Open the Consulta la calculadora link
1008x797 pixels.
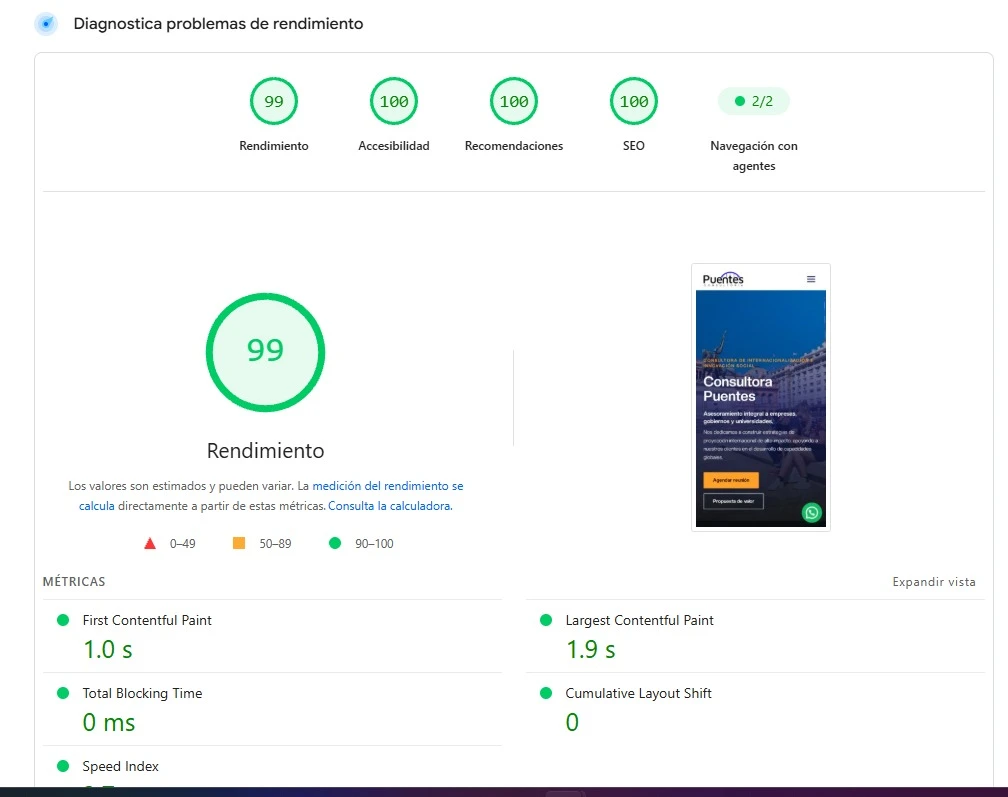[x=390, y=506]
